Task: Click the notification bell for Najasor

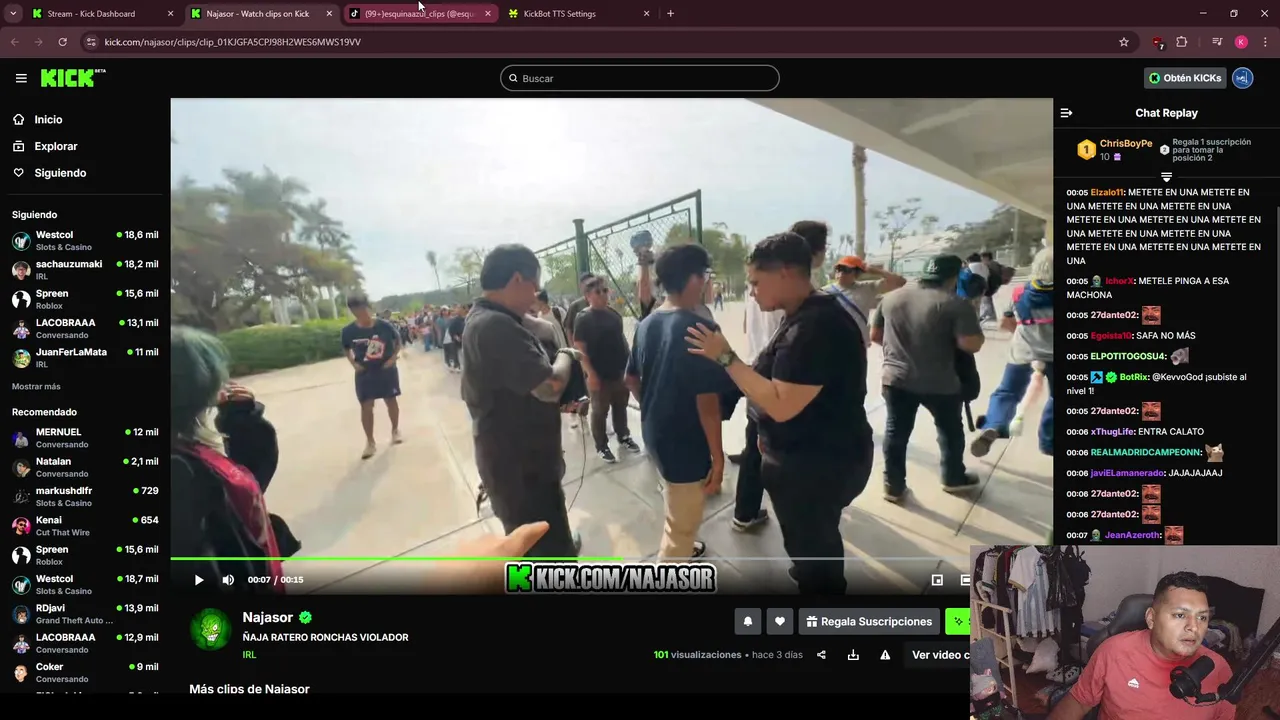Action: (747, 621)
